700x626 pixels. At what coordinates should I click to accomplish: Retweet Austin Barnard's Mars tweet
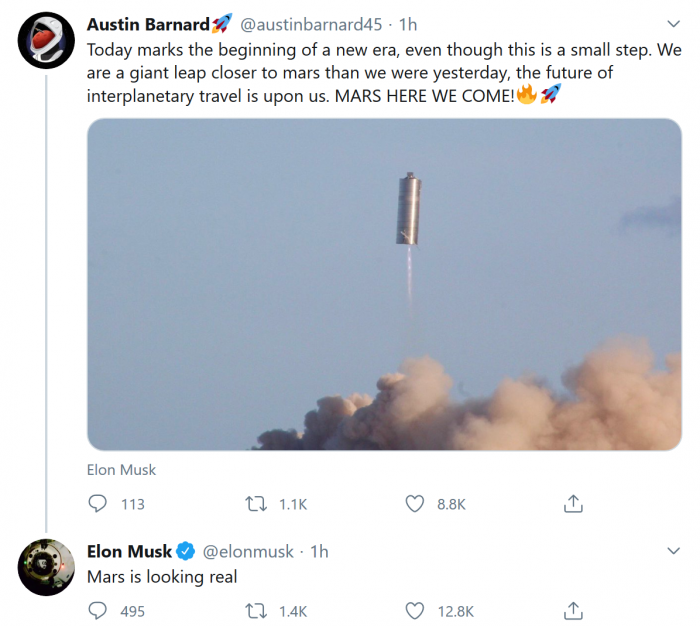(255, 504)
